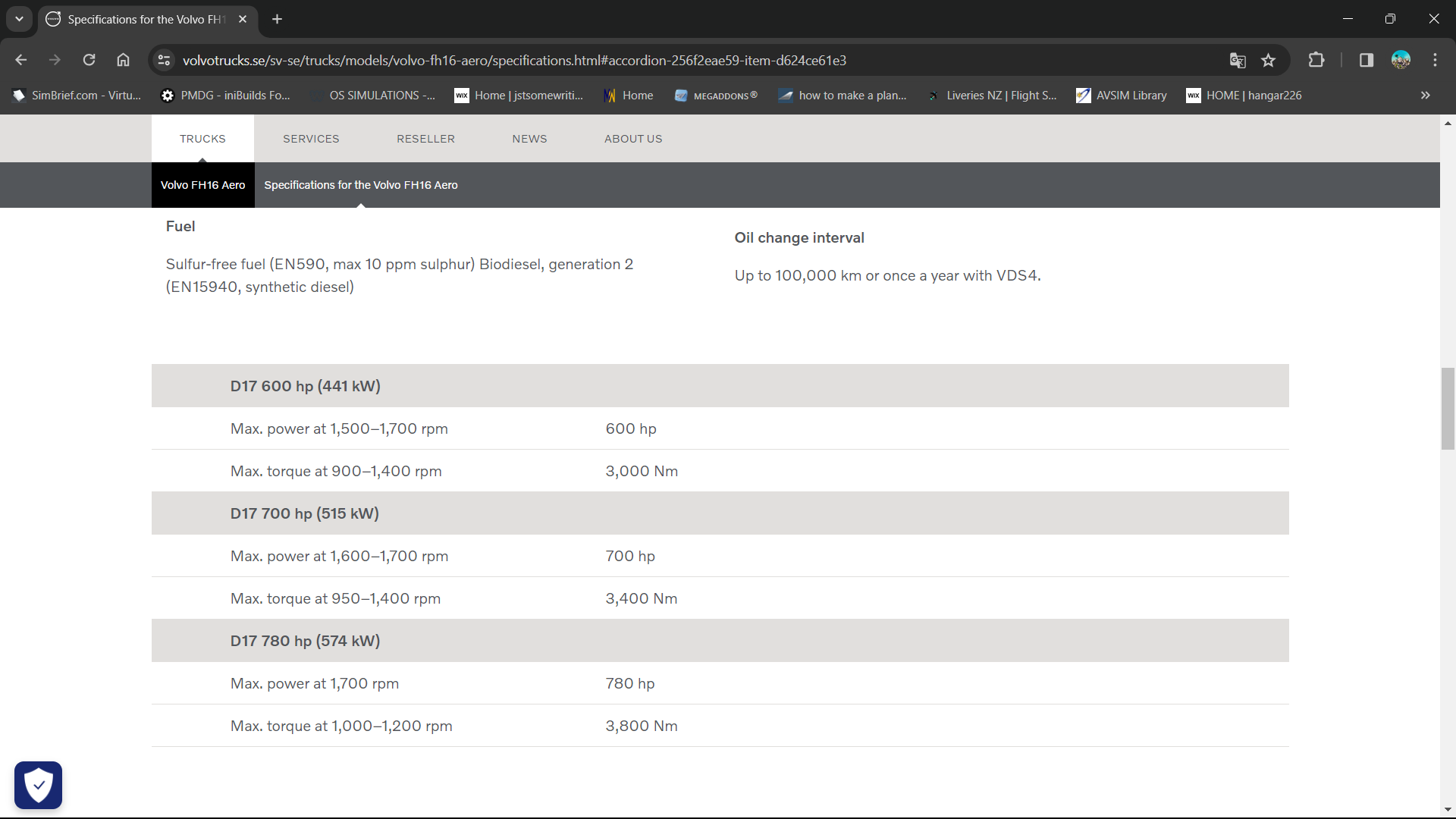Screen dimensions: 1456x819
Task: Open the SimBrief.com bookmark
Action: (77, 96)
